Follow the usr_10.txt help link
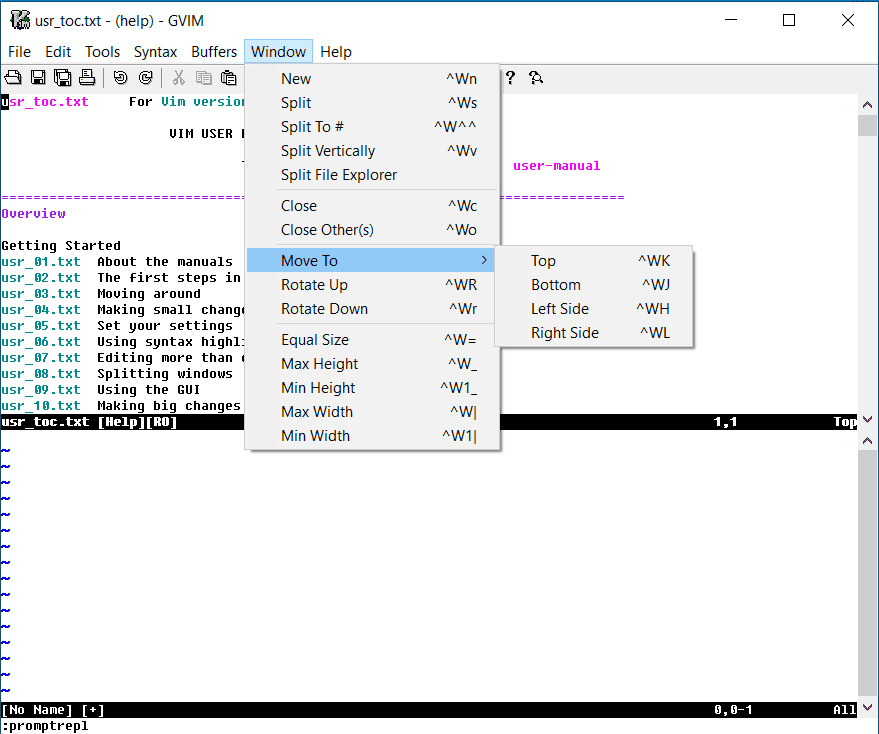This screenshot has width=879, height=734. click(41, 406)
